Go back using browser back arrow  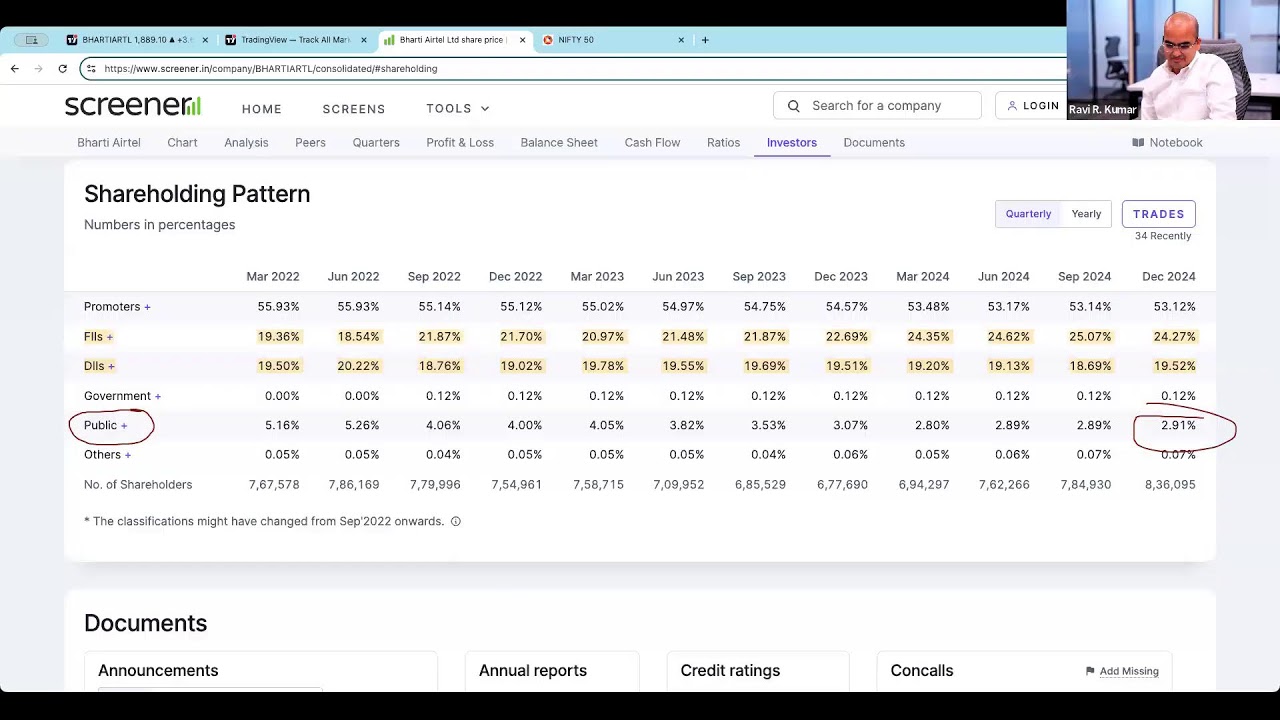14,68
